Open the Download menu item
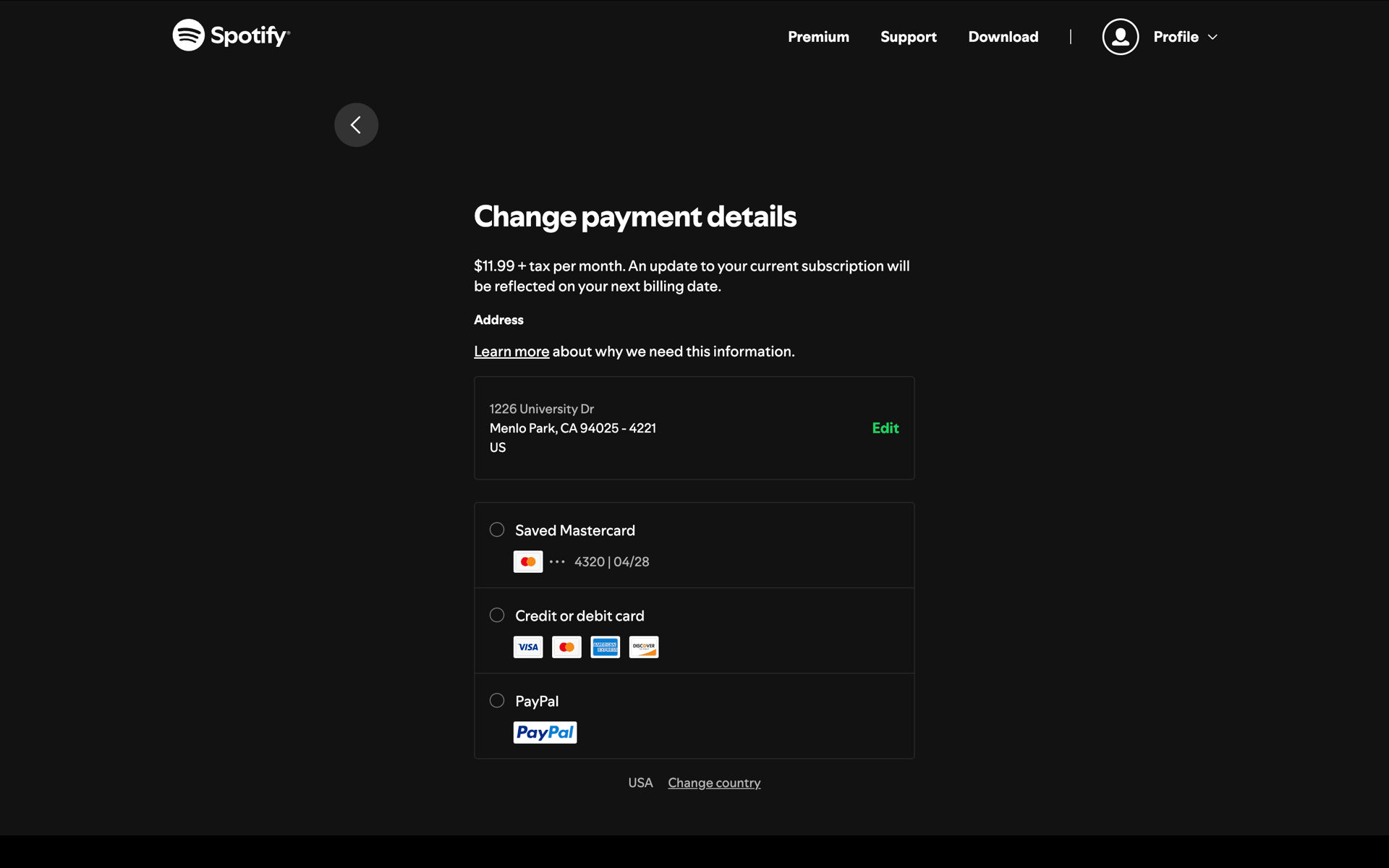This screenshot has width=1389, height=868. click(x=1003, y=36)
